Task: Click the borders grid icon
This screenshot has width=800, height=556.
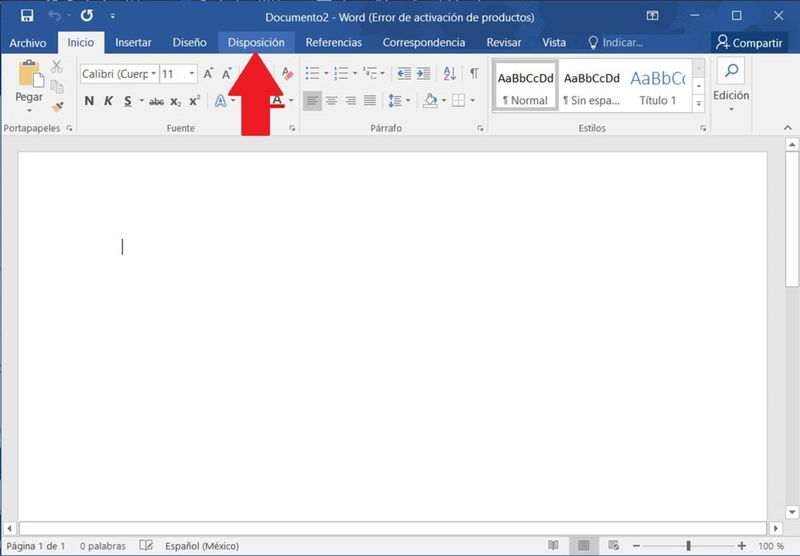Action: 459,101
